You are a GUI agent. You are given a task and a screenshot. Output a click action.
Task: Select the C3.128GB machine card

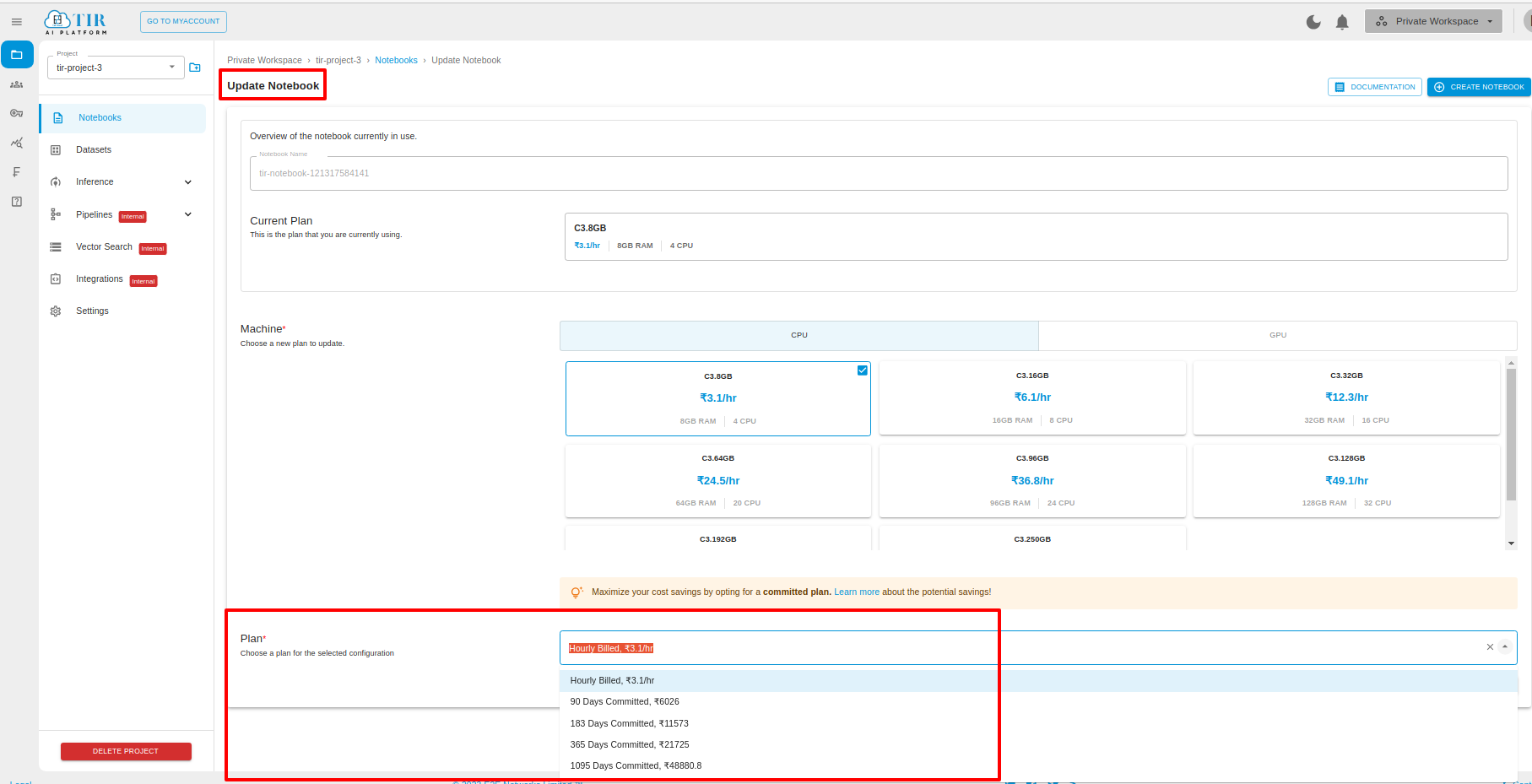pos(1346,481)
